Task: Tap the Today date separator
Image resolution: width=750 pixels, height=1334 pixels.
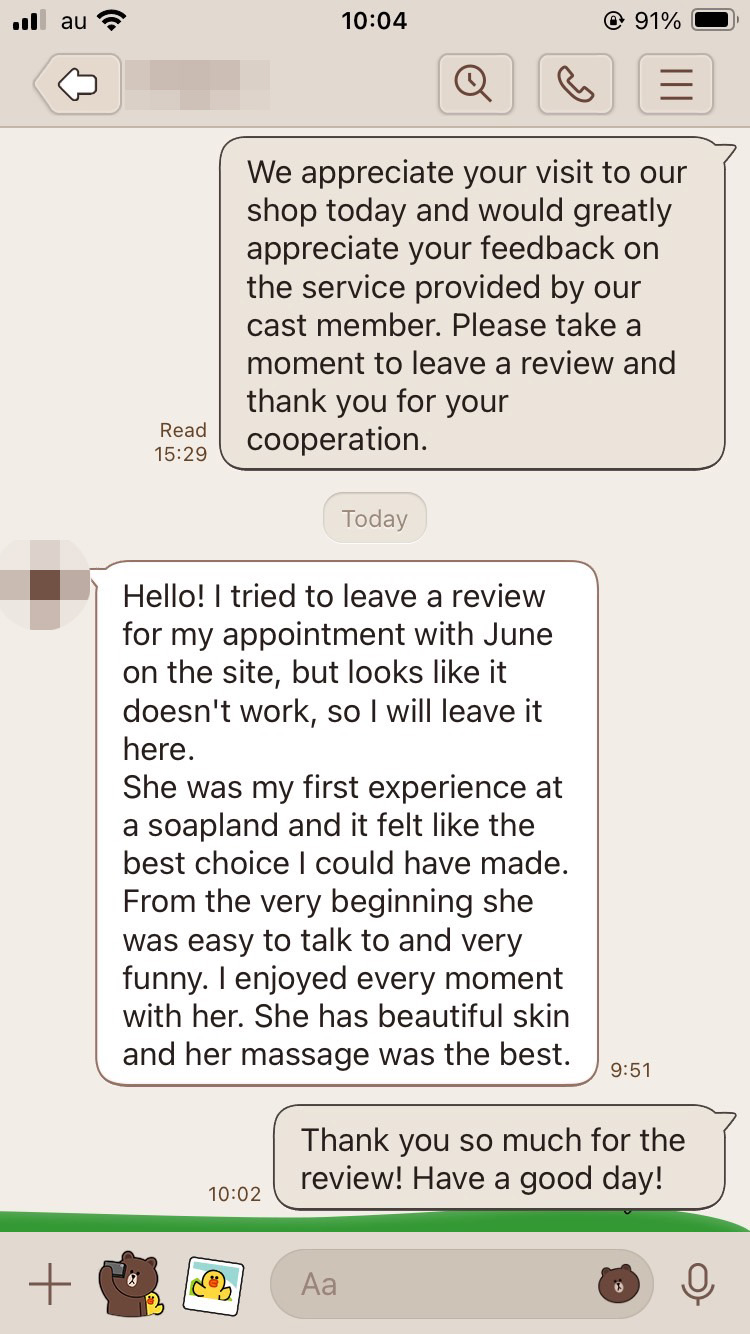Action: [x=375, y=518]
